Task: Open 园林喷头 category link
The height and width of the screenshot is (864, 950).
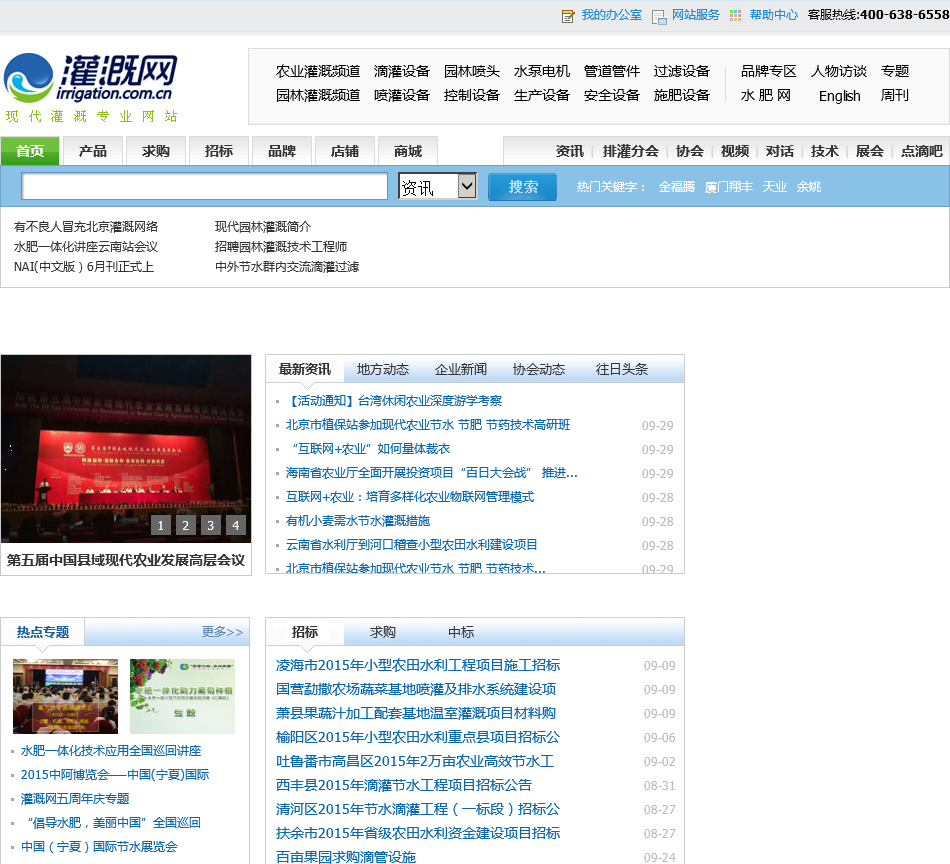Action: tap(471, 71)
